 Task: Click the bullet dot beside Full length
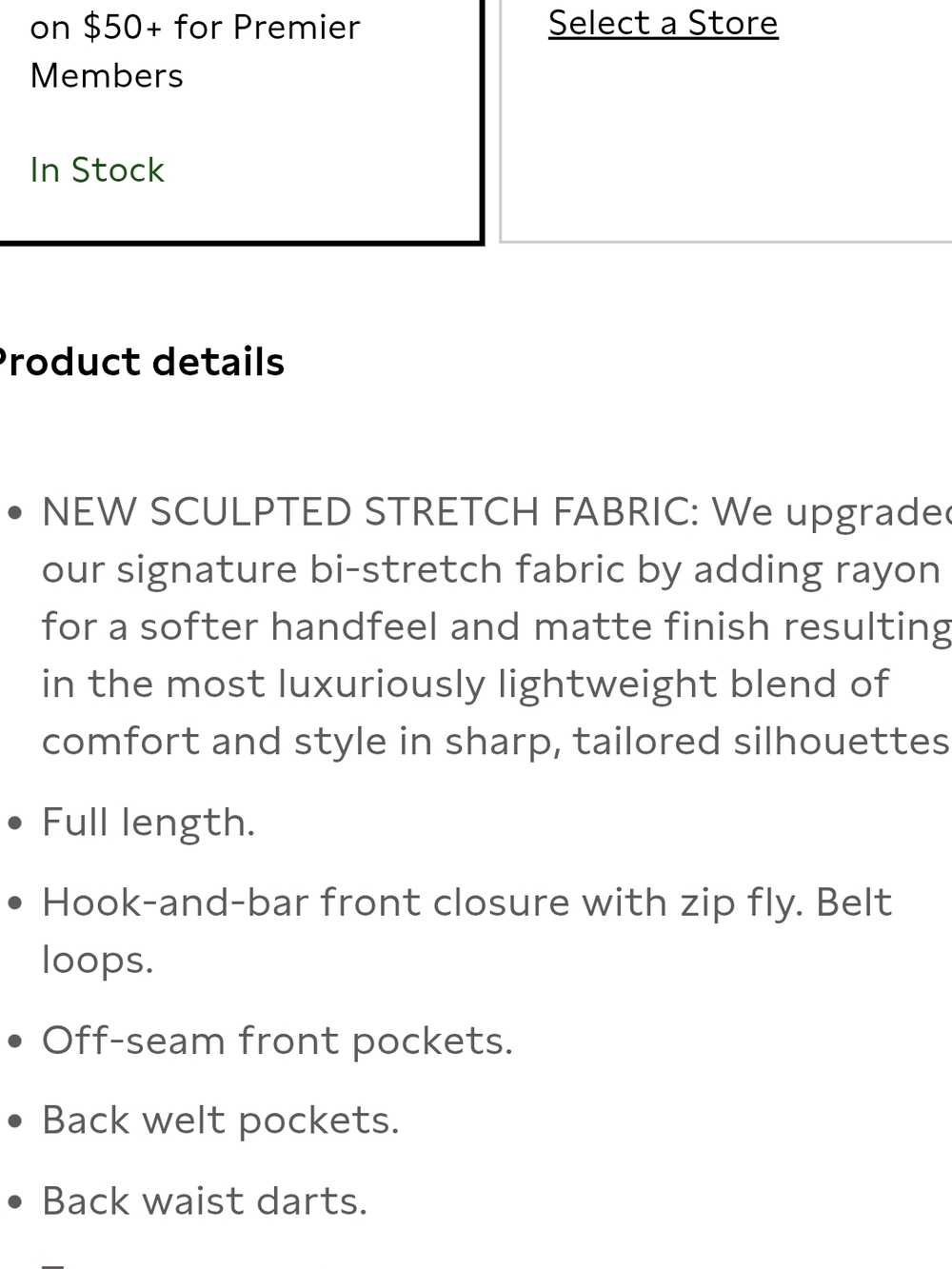[14, 823]
